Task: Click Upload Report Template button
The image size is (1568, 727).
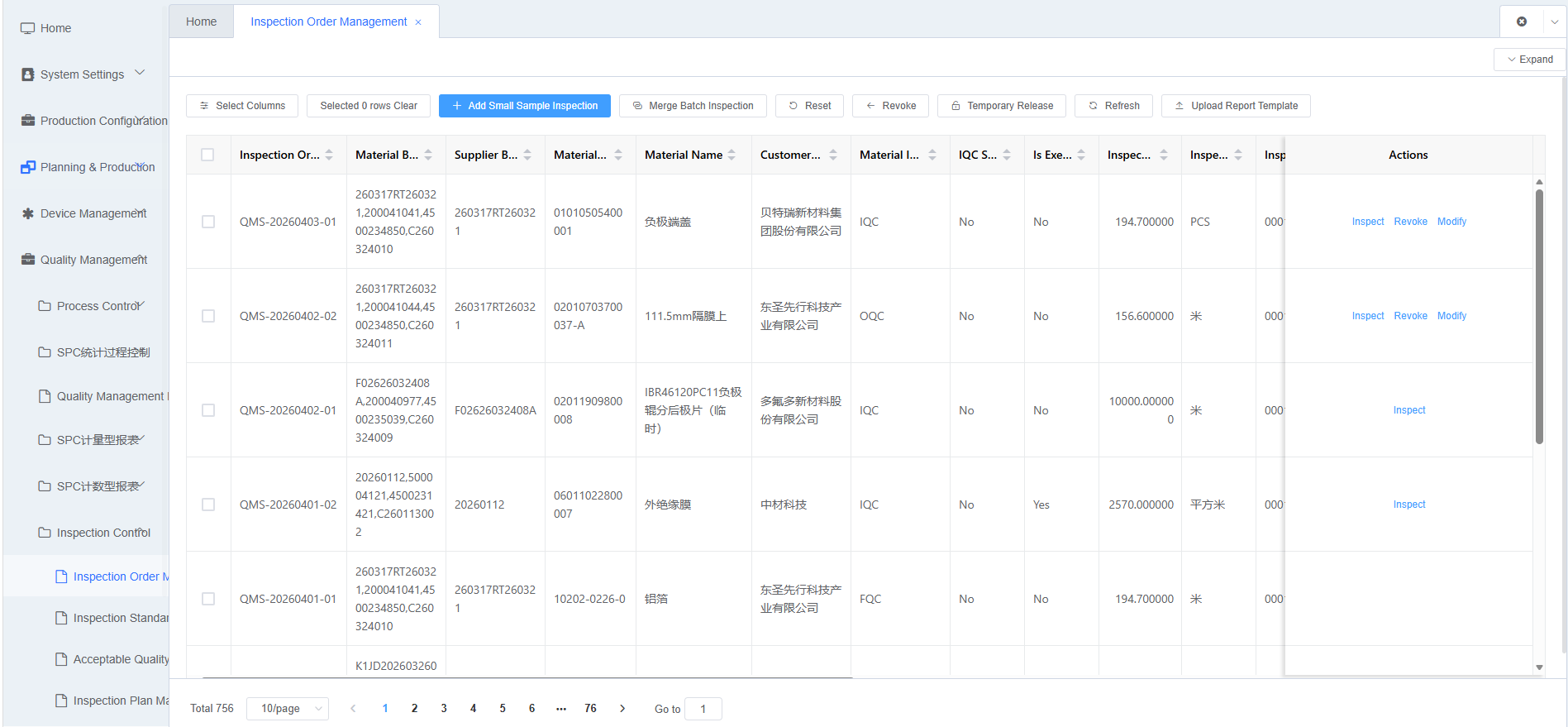Action: [x=1236, y=106]
